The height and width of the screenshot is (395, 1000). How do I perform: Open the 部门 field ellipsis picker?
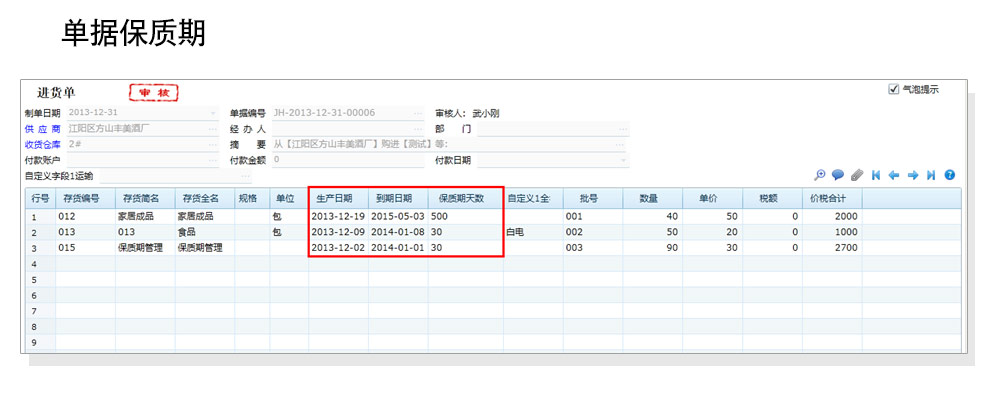coord(623,129)
